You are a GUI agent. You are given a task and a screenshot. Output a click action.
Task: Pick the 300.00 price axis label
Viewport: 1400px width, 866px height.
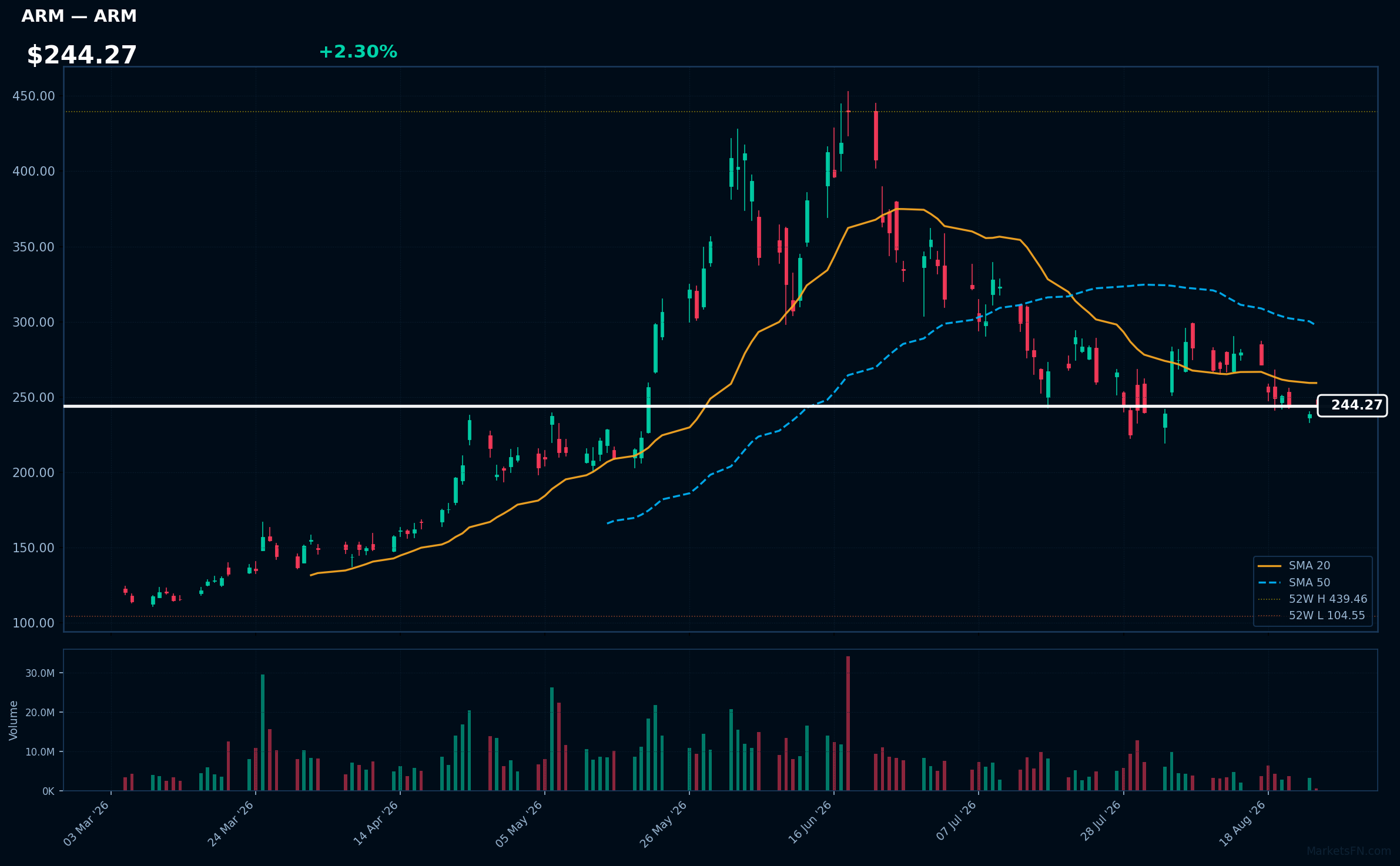pos(34,323)
